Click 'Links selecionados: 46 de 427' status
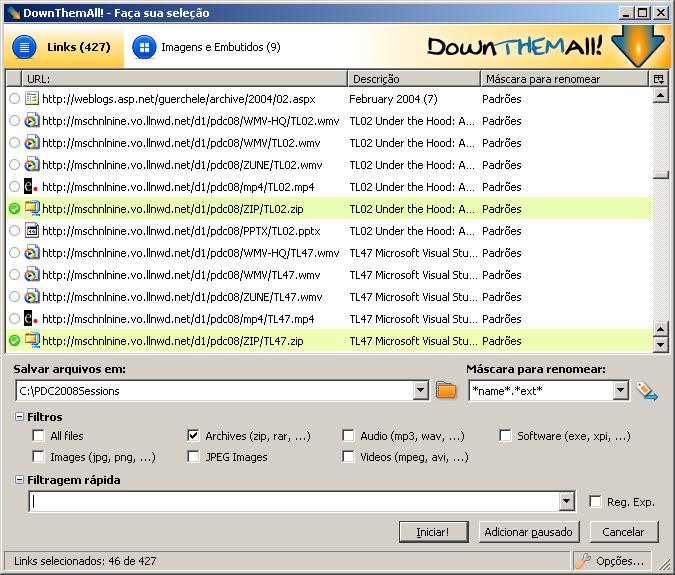The height and width of the screenshot is (575, 675). point(85,561)
